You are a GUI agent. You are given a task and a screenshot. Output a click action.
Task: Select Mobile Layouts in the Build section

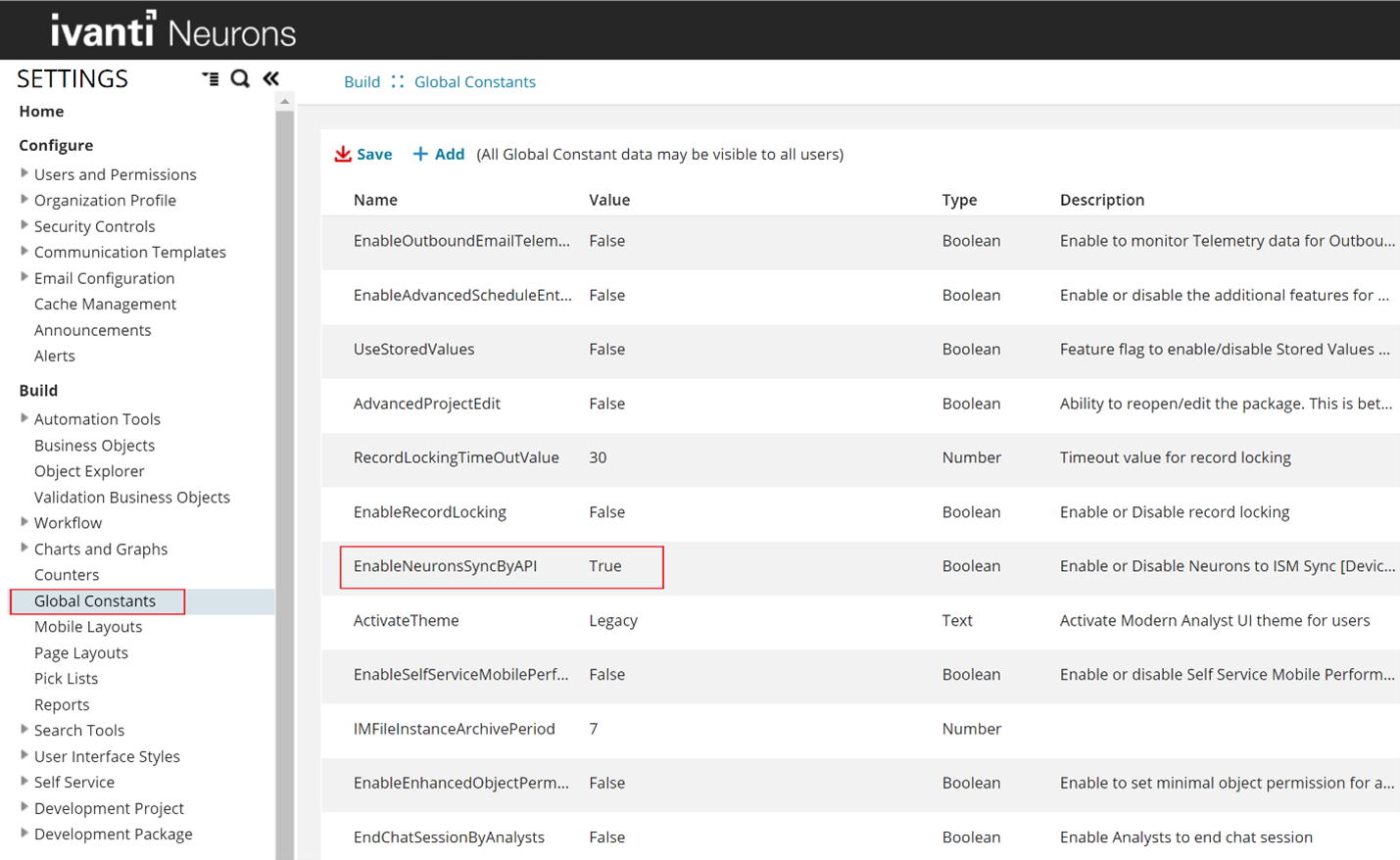click(88, 626)
